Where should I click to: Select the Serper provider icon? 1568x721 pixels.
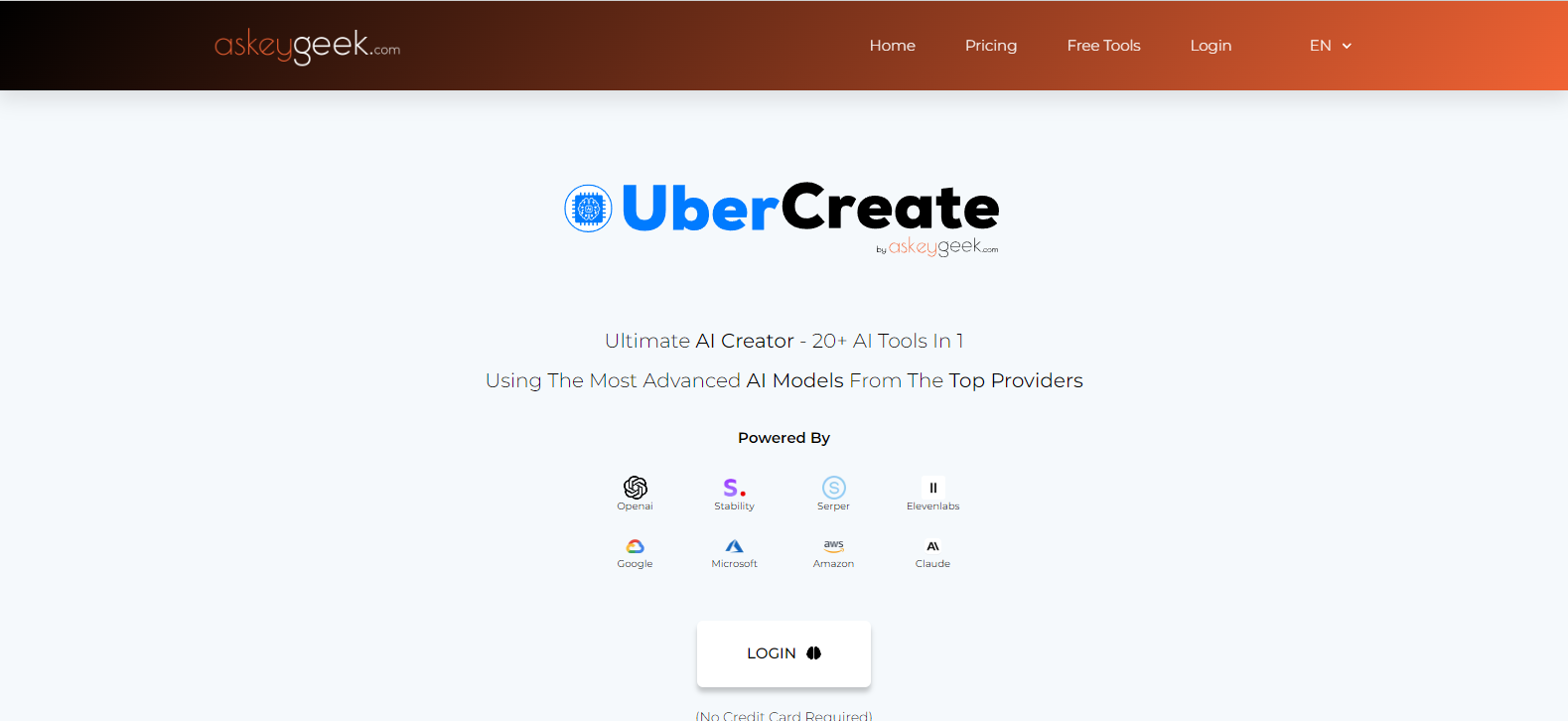click(834, 487)
